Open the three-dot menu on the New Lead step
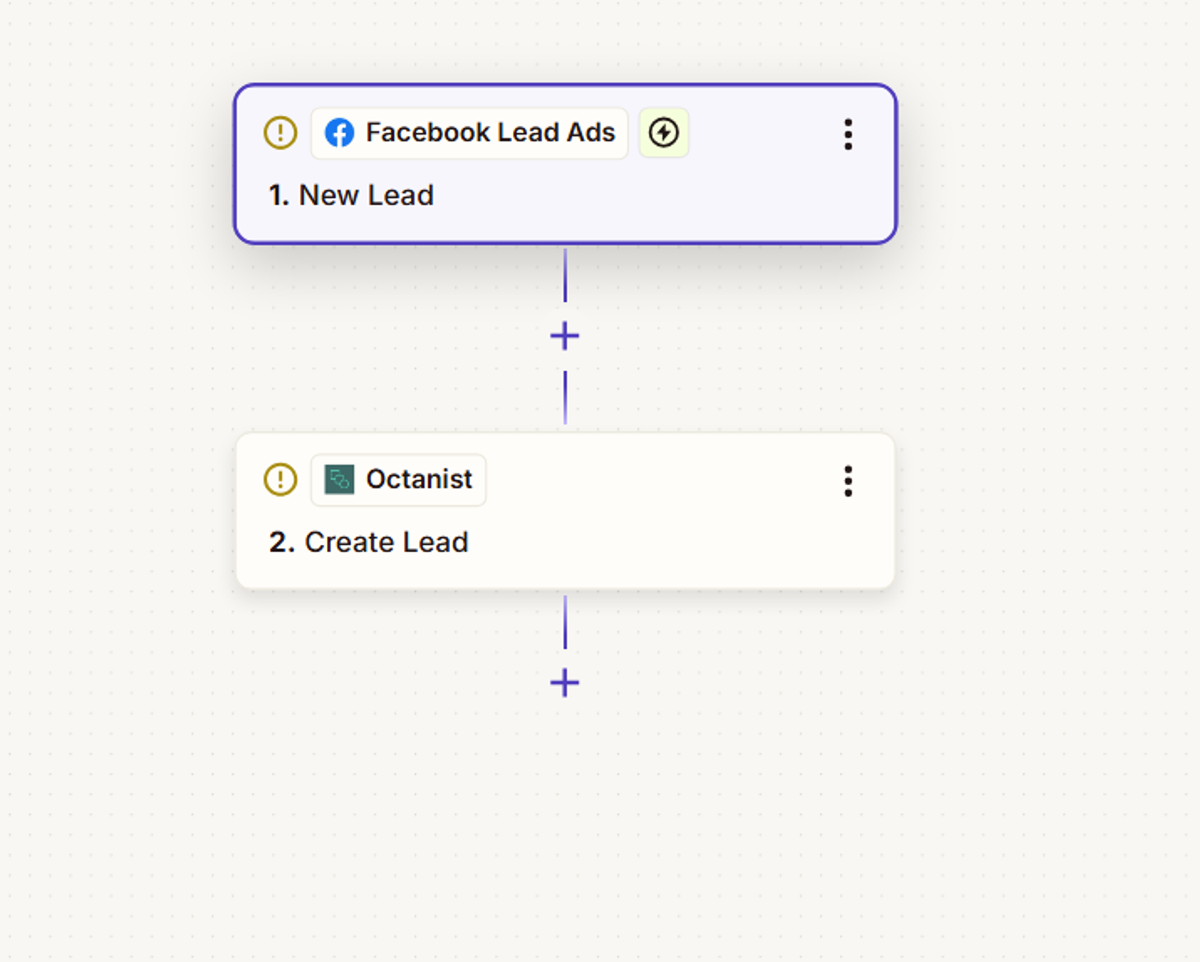This screenshot has height=962, width=1200. coord(848,134)
